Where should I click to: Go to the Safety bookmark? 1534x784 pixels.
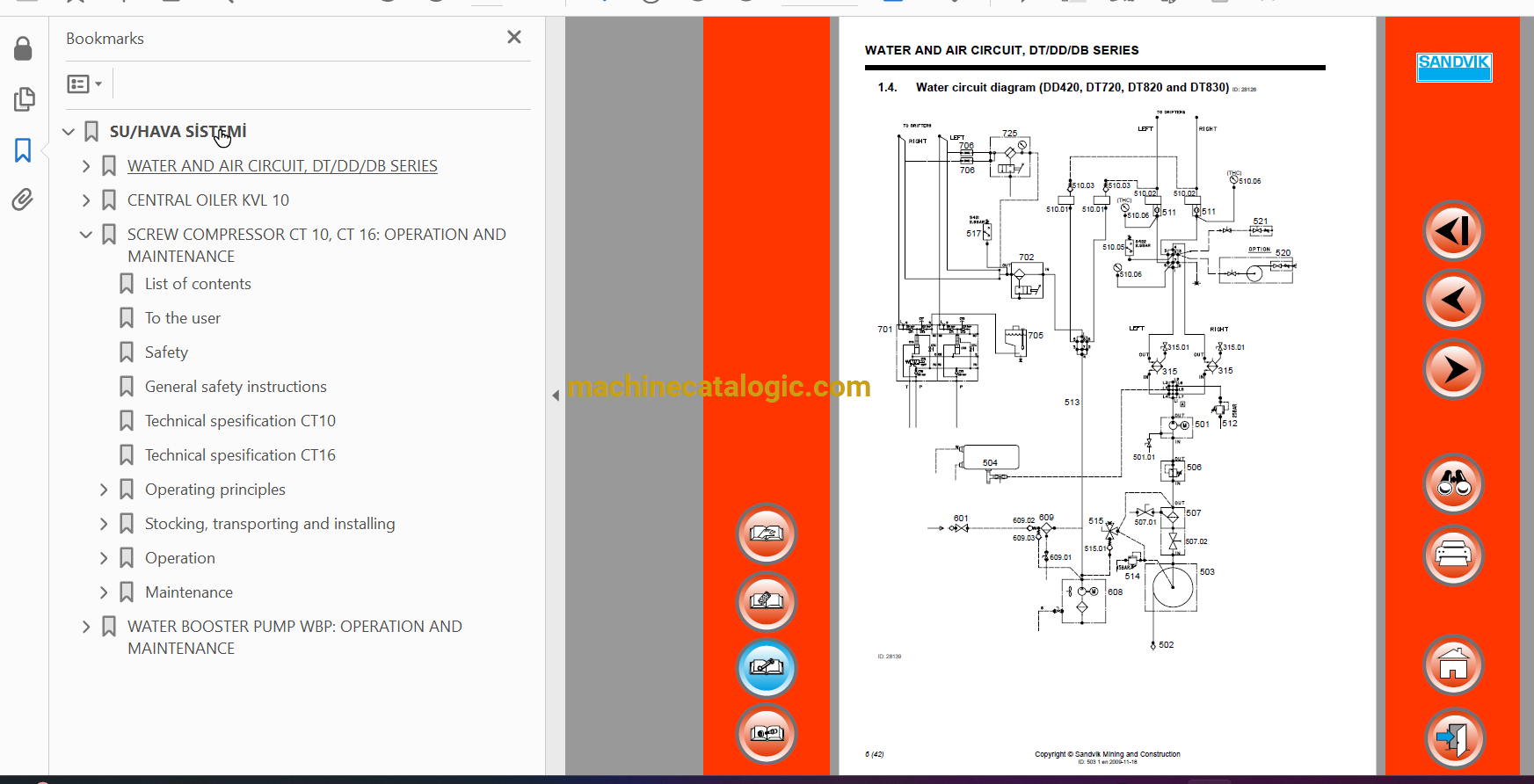click(166, 352)
